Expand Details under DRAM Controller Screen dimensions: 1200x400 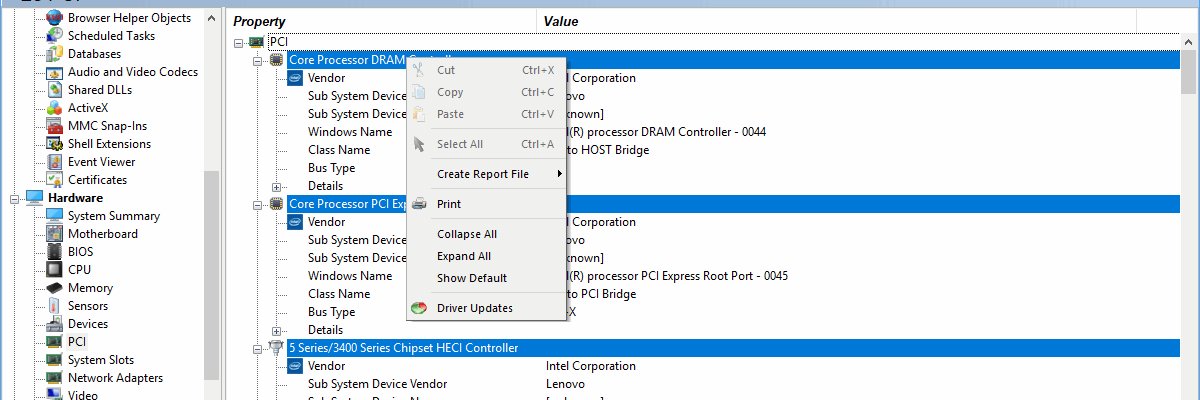point(277,186)
